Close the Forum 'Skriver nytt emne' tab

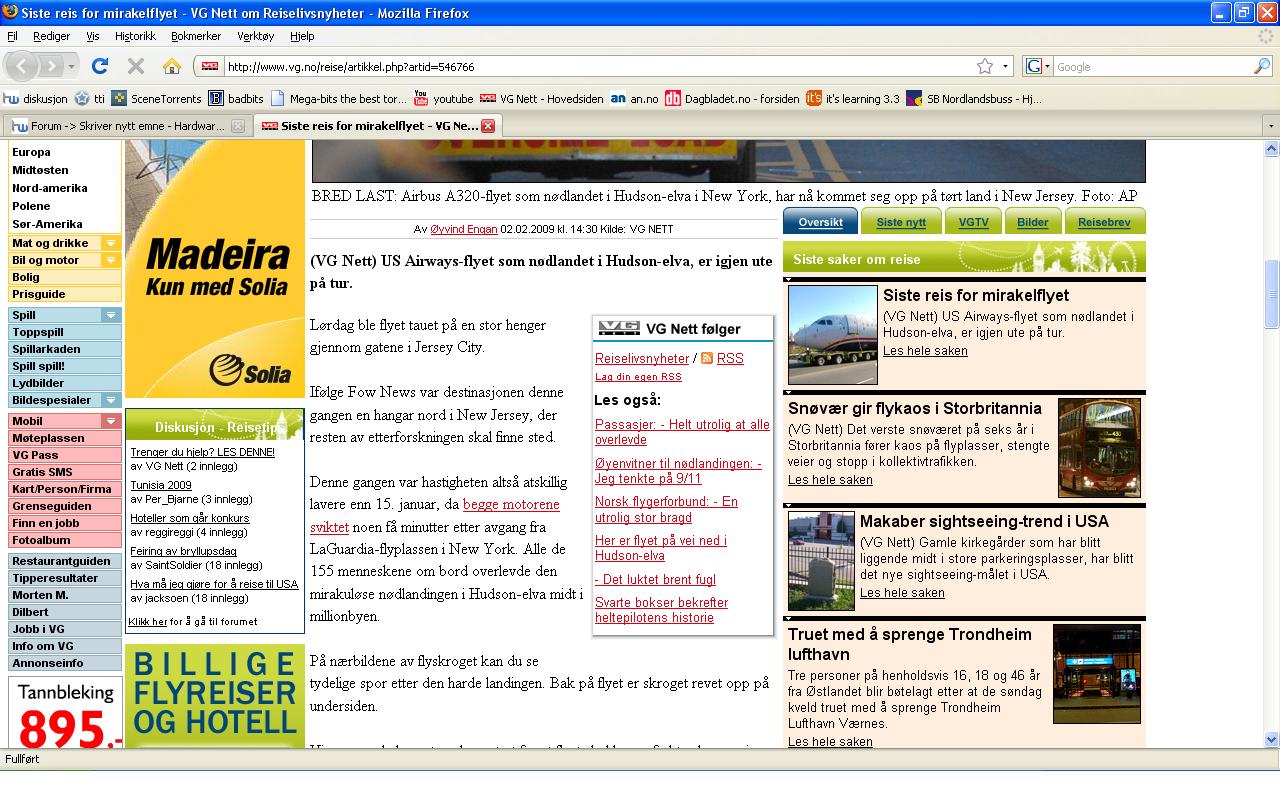click(x=237, y=126)
